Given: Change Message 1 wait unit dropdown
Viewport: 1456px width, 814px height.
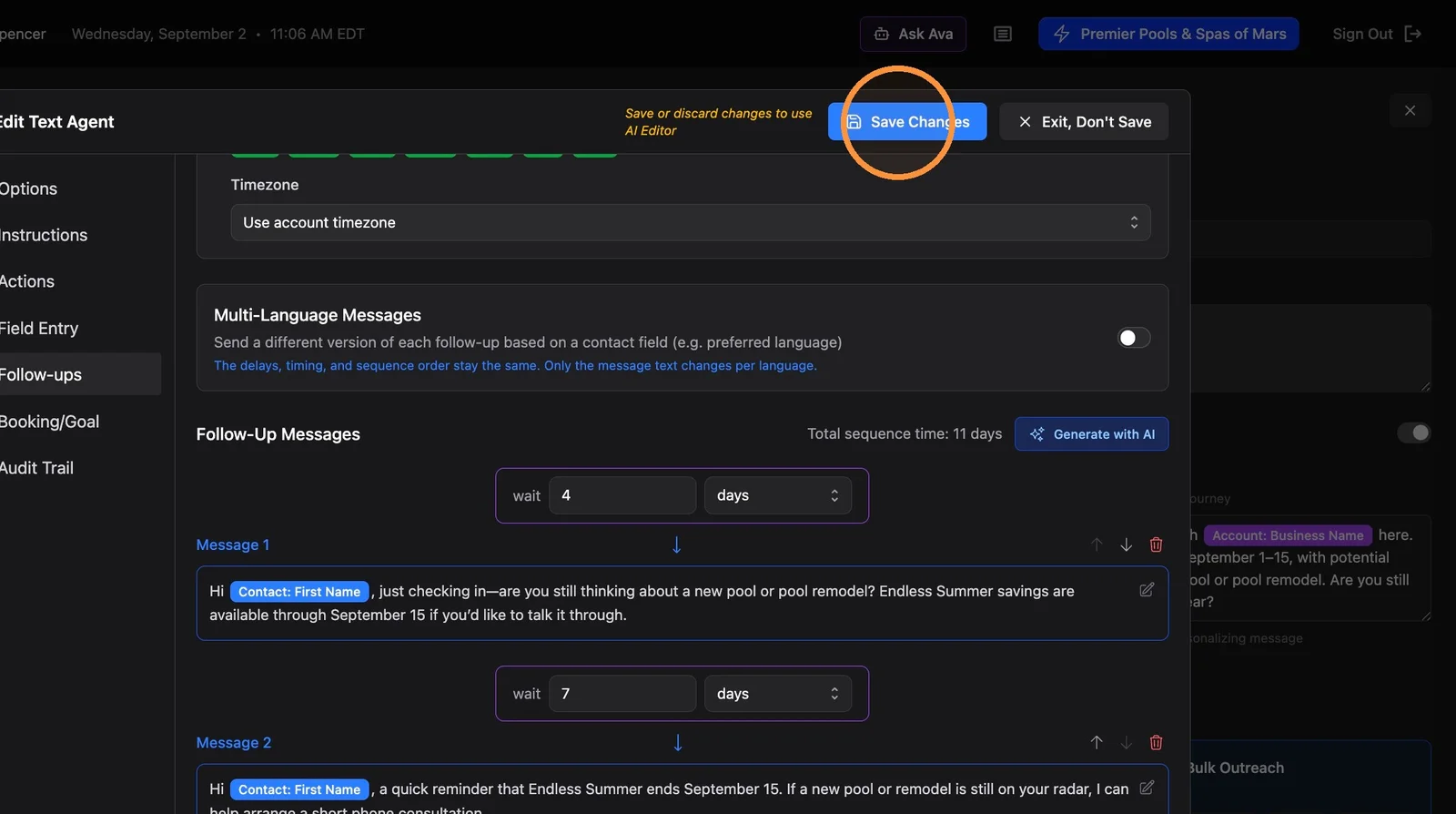Looking at the screenshot, I should [x=778, y=495].
